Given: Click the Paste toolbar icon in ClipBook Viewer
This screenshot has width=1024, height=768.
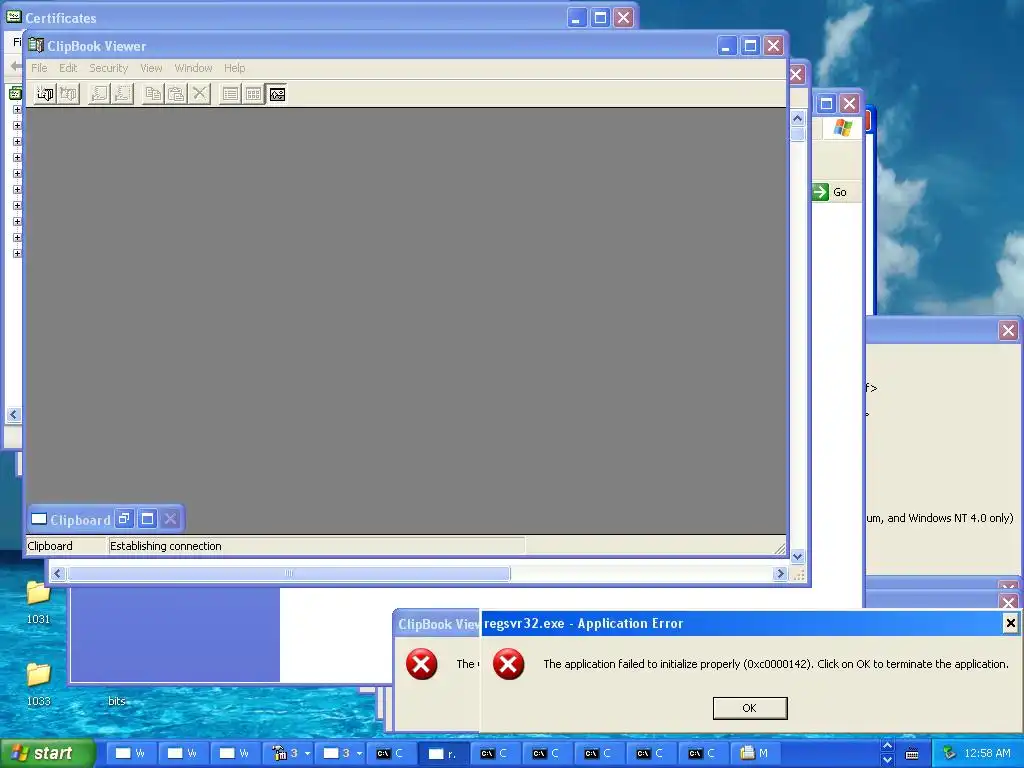Looking at the screenshot, I should tap(176, 94).
